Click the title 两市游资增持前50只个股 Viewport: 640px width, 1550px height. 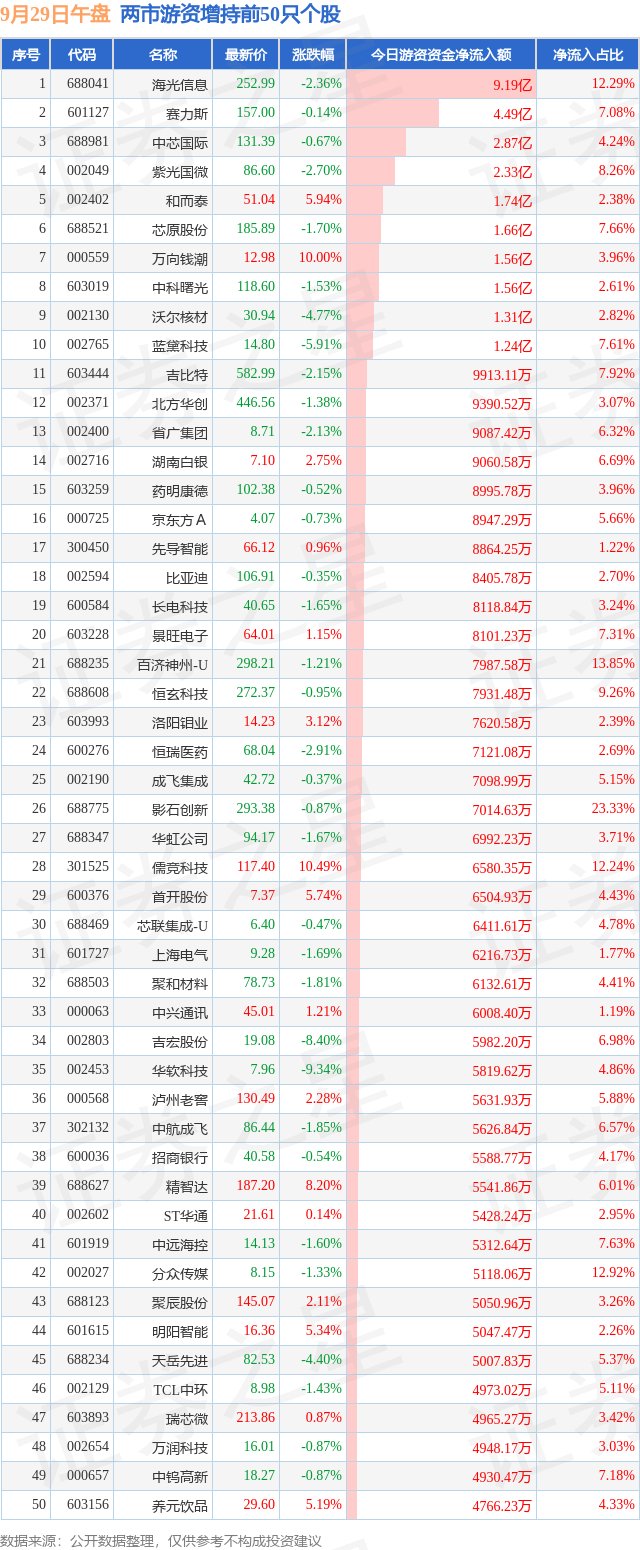click(229, 16)
